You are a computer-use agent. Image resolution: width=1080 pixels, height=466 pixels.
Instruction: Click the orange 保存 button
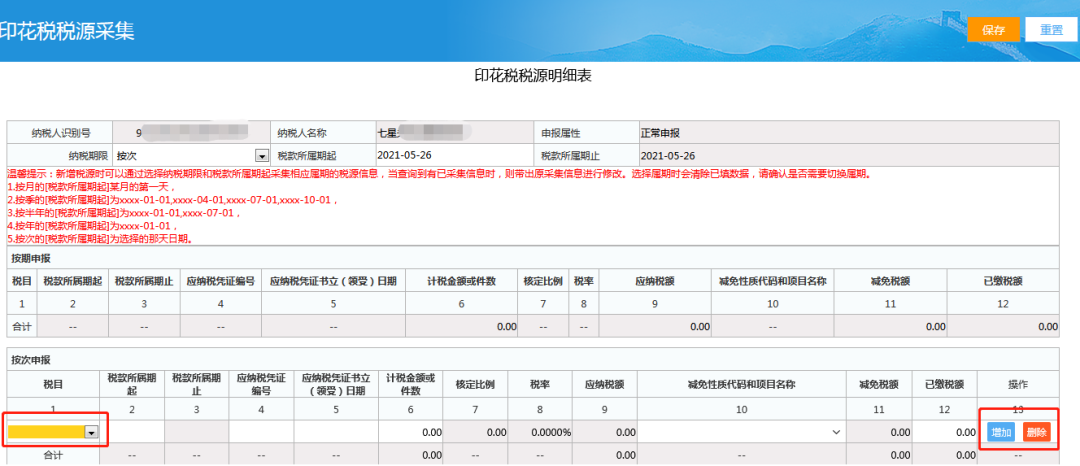pos(993,30)
